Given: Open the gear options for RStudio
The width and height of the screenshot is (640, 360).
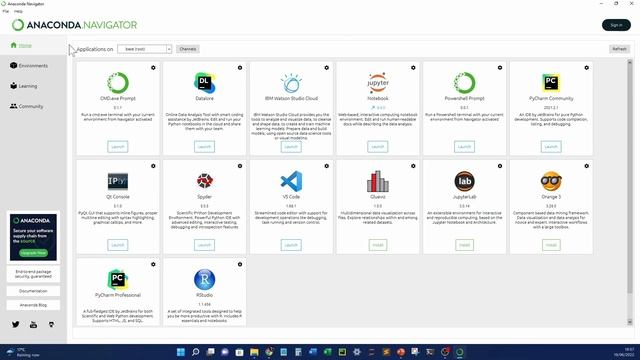Looking at the screenshot, I should [x=240, y=264].
